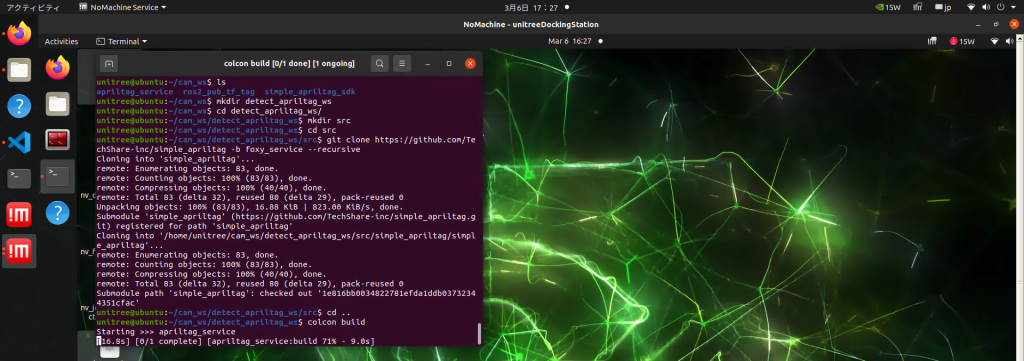Open Files from the host dock

(x=20, y=69)
